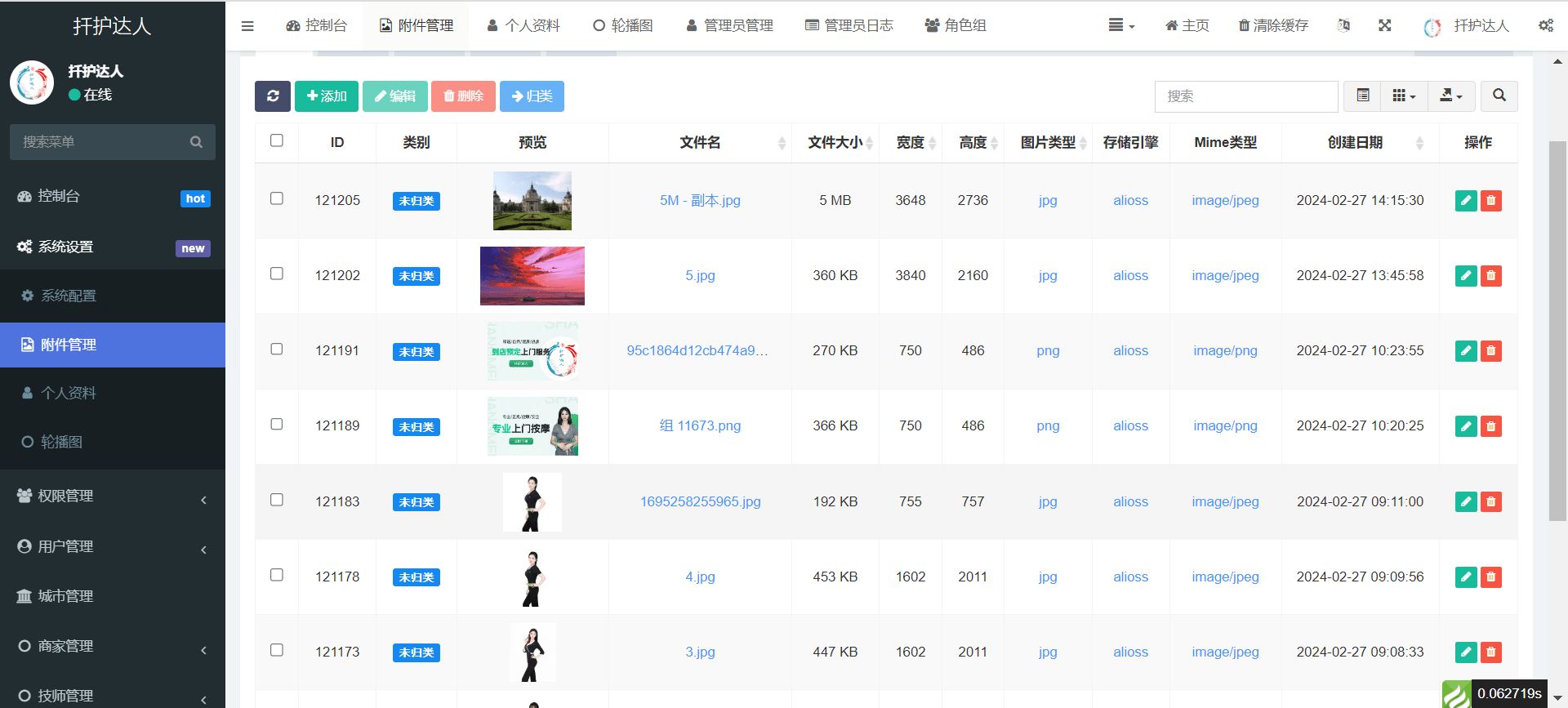
Task: Click the sunset image thumbnail preview
Action: point(532,276)
